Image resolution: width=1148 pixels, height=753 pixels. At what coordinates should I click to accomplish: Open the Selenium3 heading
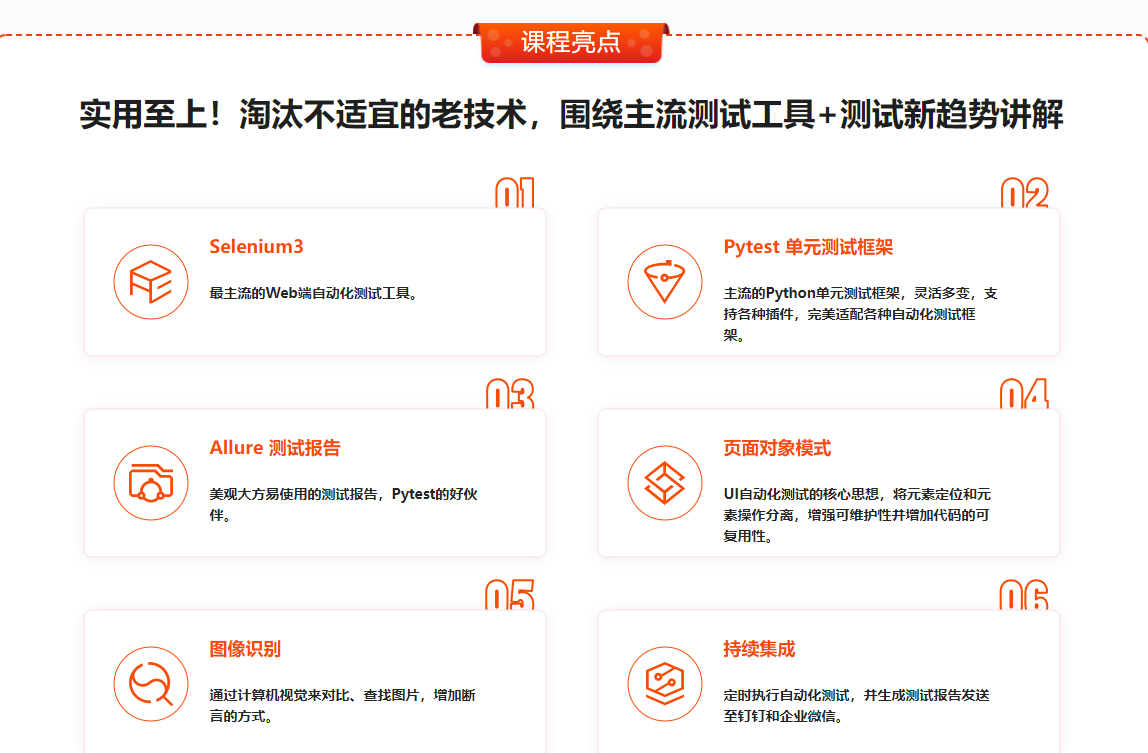pyautogui.click(x=256, y=247)
